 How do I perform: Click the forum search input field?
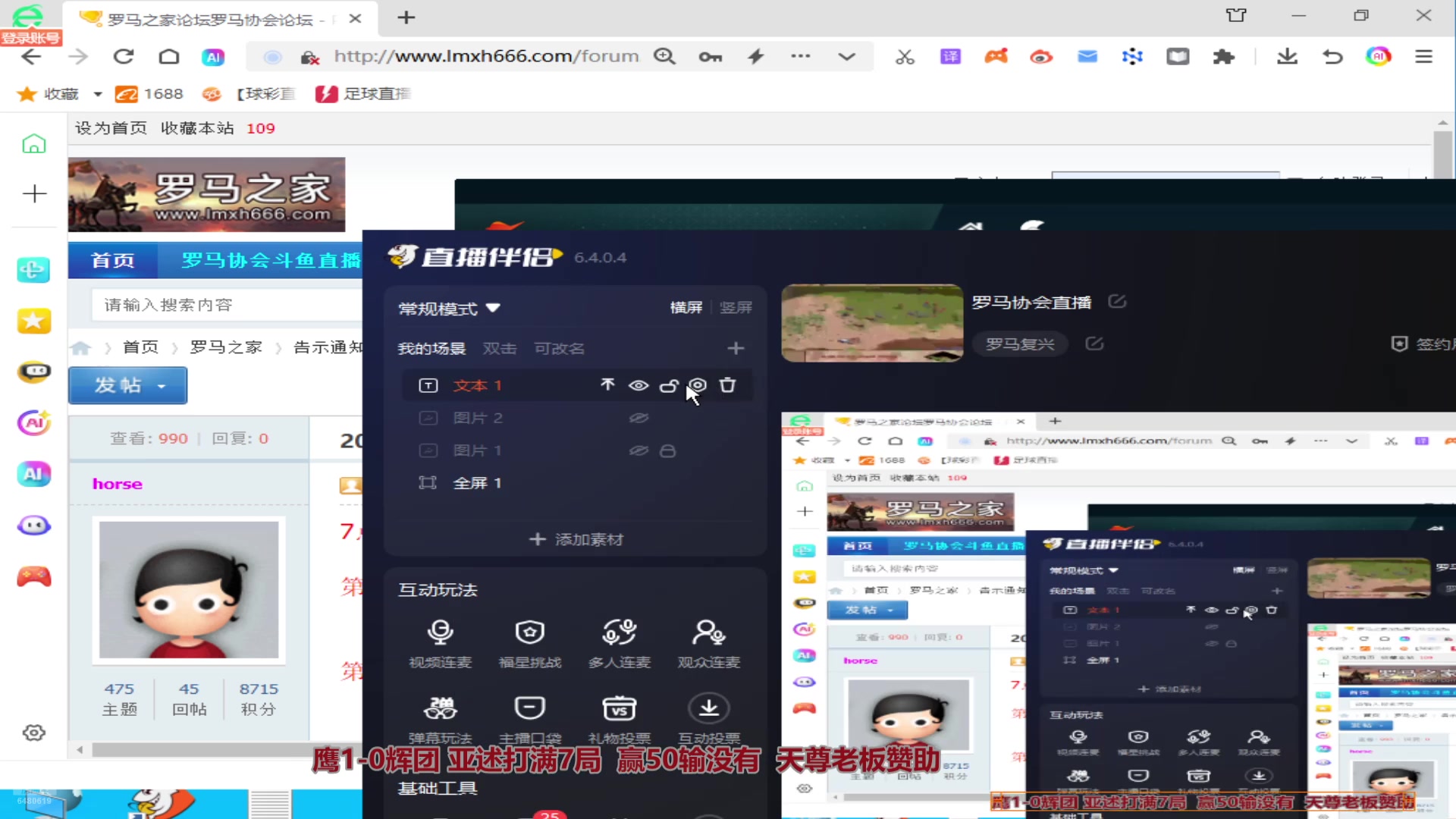pos(227,305)
